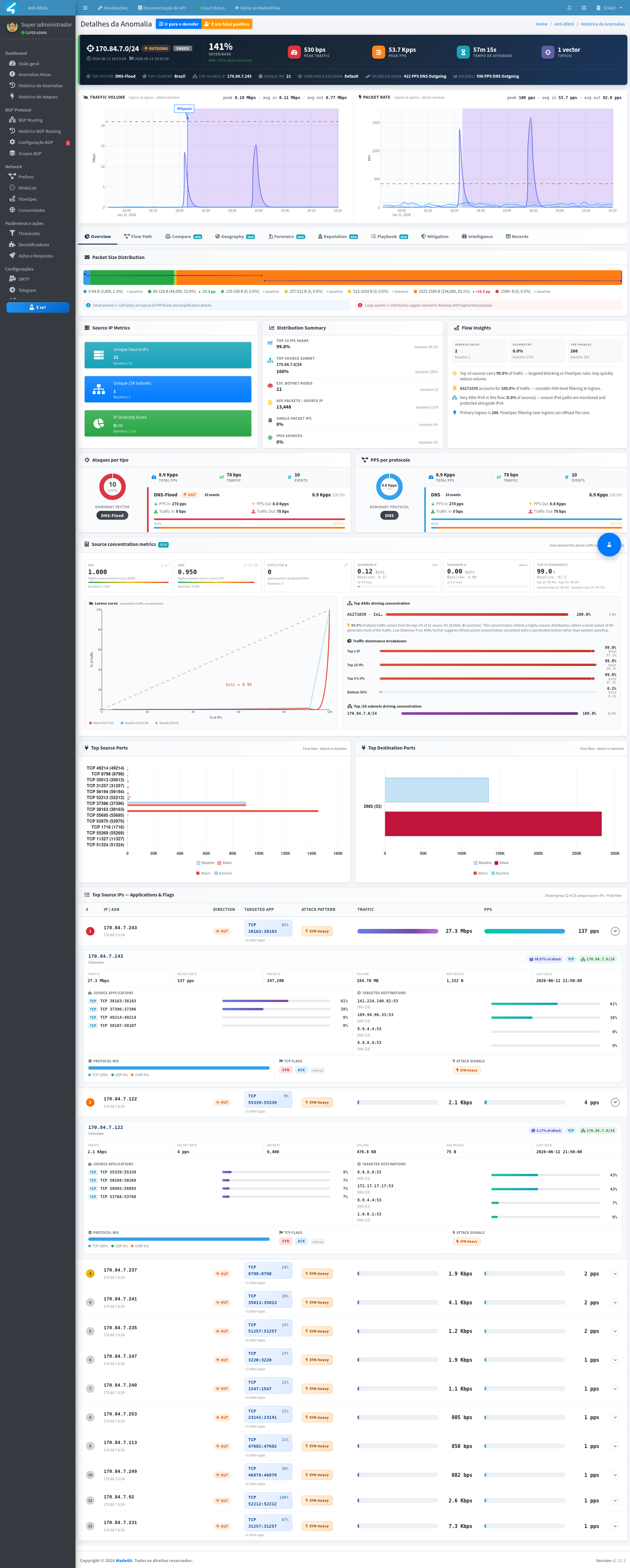Viewport: 630px width, 1568px height.
Task: Expand the 170.84.7.247 row chevron
Action: (x=615, y=1360)
